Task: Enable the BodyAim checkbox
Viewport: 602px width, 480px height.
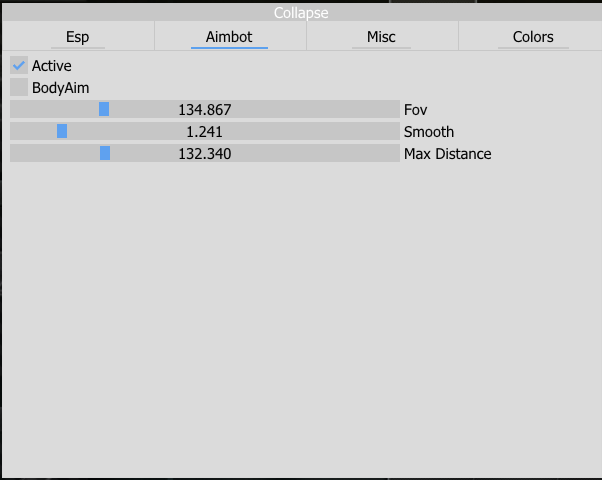Action: pyautogui.click(x=19, y=87)
